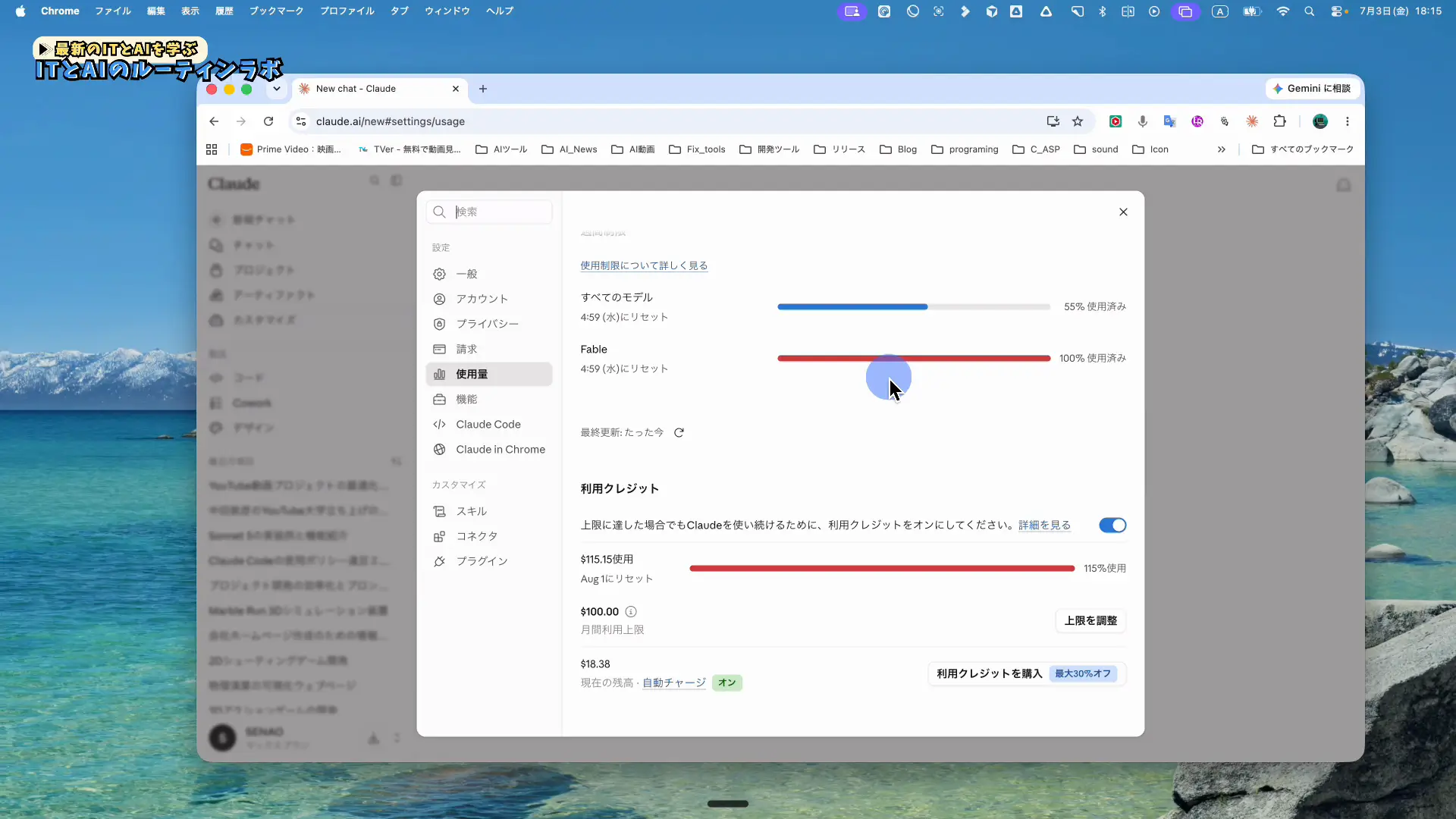Open the ファイル menu in menu bar
Screen dimensions: 1456x819
[x=113, y=11]
